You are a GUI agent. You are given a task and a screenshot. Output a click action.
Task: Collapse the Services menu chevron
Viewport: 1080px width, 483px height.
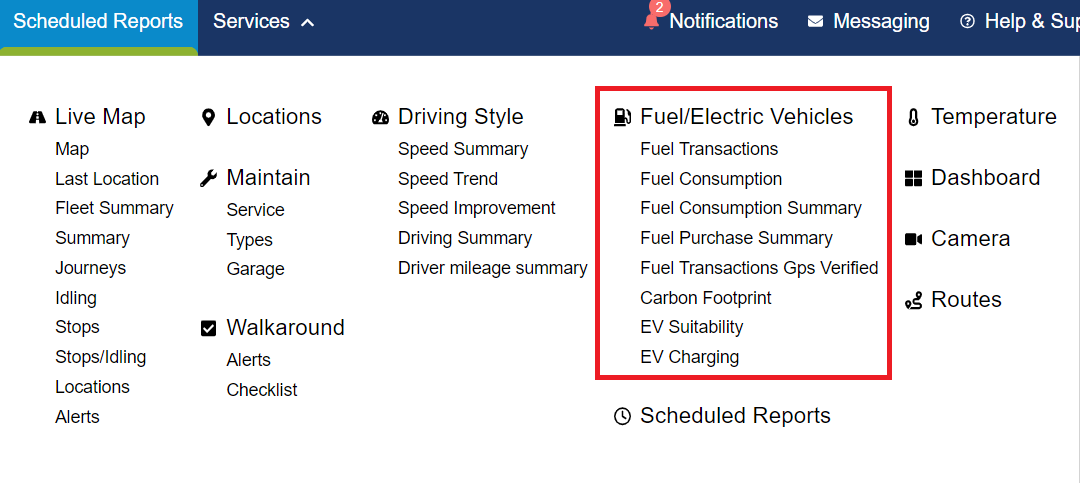click(308, 22)
